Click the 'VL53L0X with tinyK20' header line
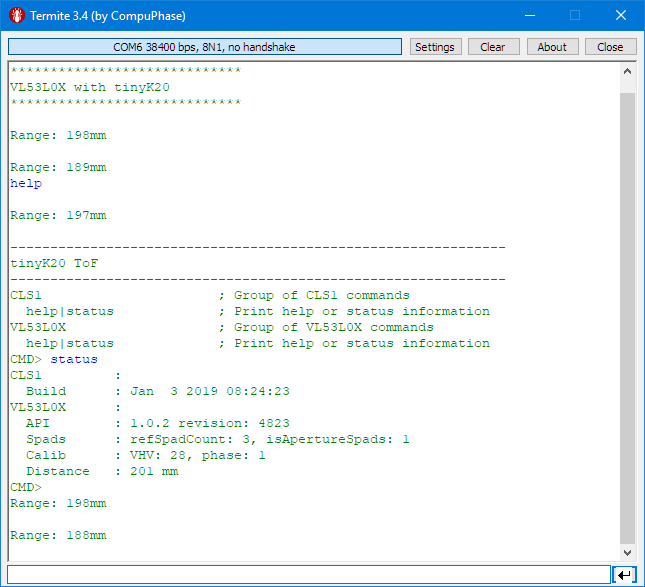 (x=90, y=88)
